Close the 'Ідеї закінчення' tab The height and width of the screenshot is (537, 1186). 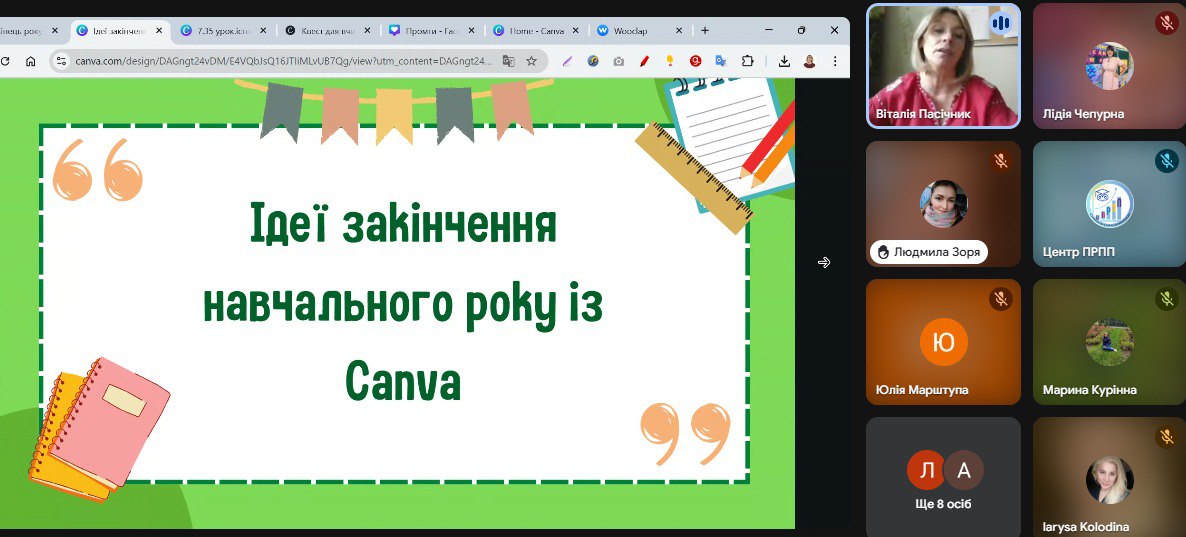pyautogui.click(x=159, y=30)
